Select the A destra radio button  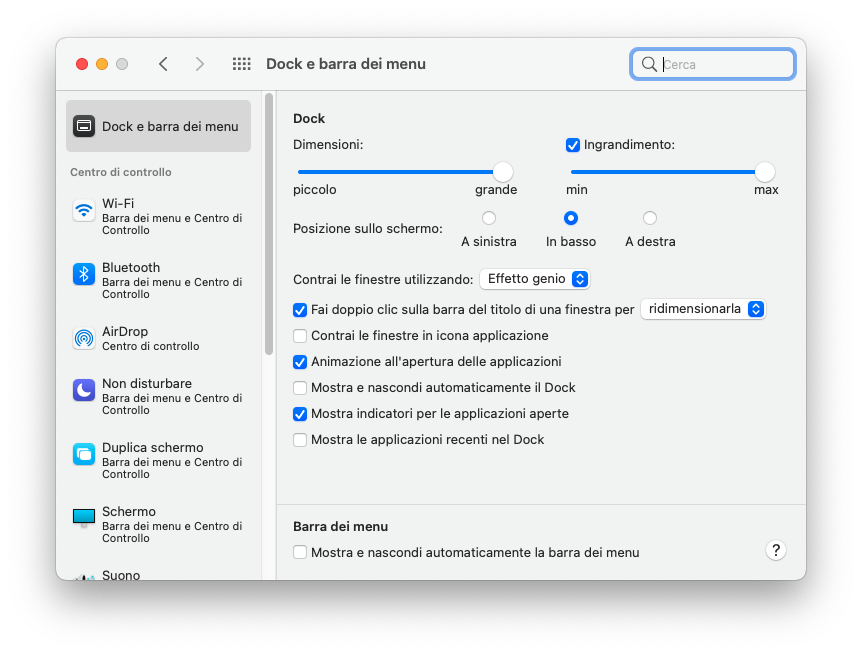(x=650, y=218)
